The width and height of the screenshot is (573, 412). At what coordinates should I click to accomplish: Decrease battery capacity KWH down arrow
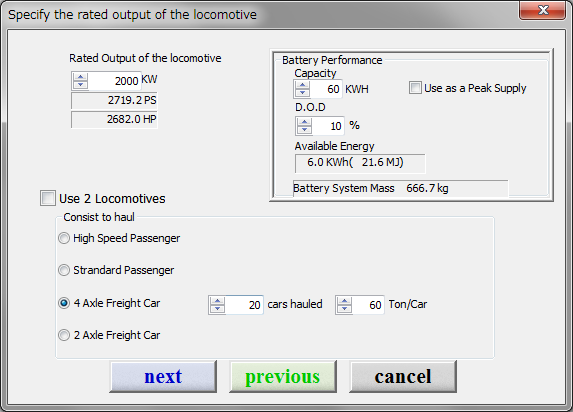pos(302,93)
